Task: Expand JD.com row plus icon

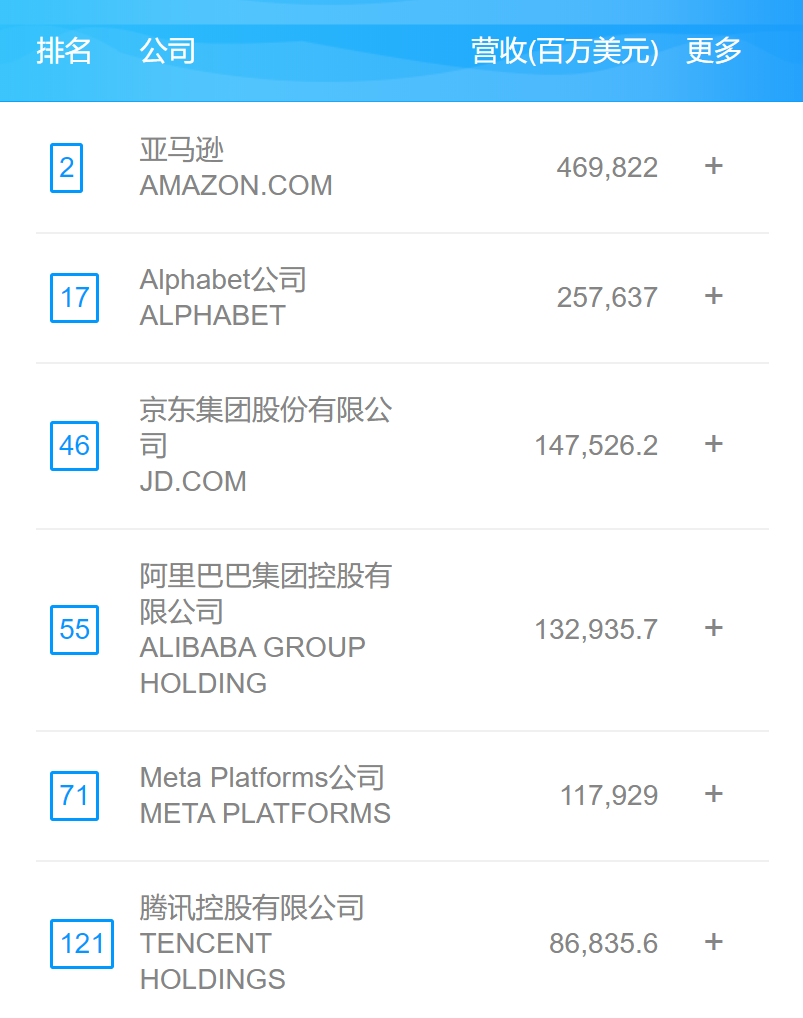Action: point(713,444)
